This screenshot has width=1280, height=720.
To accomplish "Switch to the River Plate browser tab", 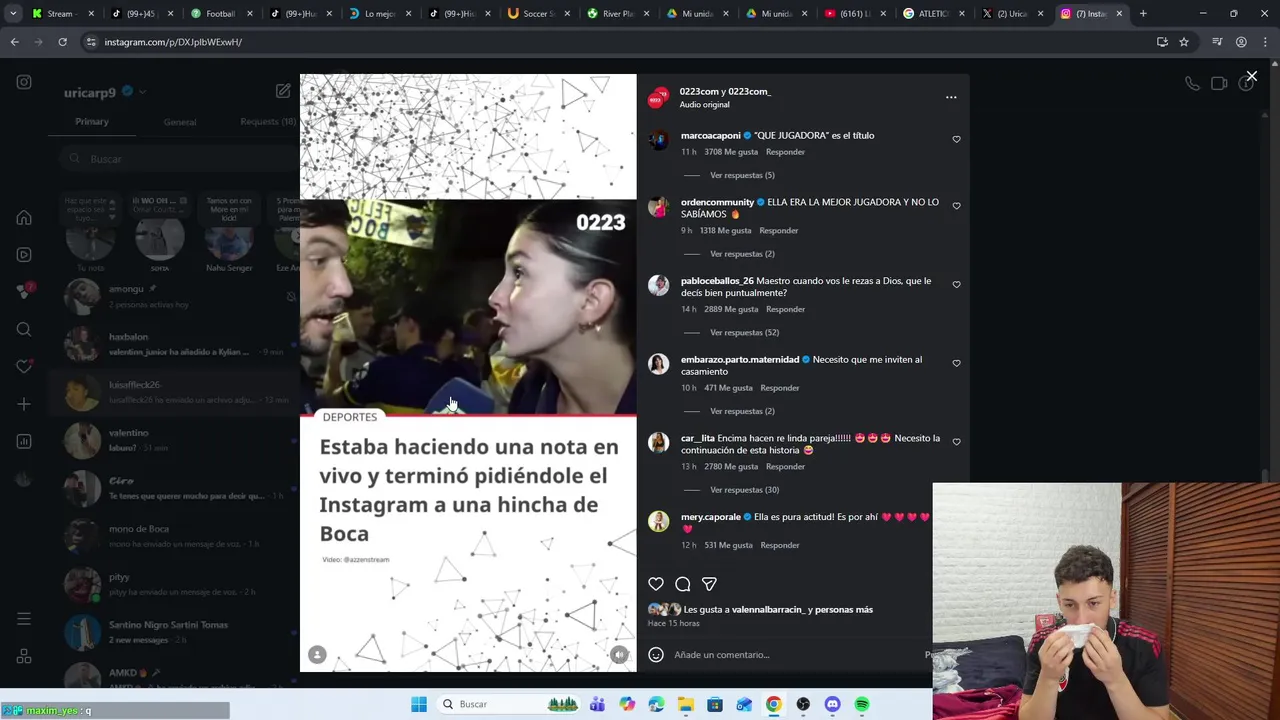I will point(616,14).
